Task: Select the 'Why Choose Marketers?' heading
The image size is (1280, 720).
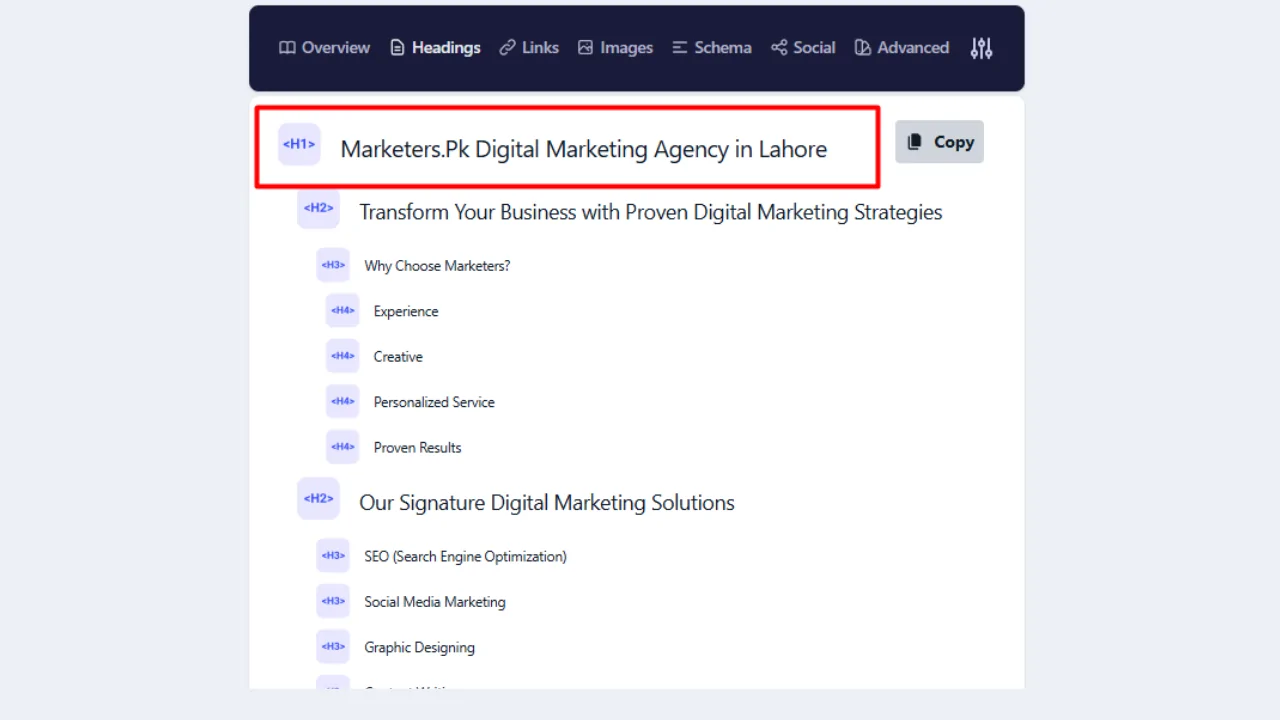Action: [437, 266]
